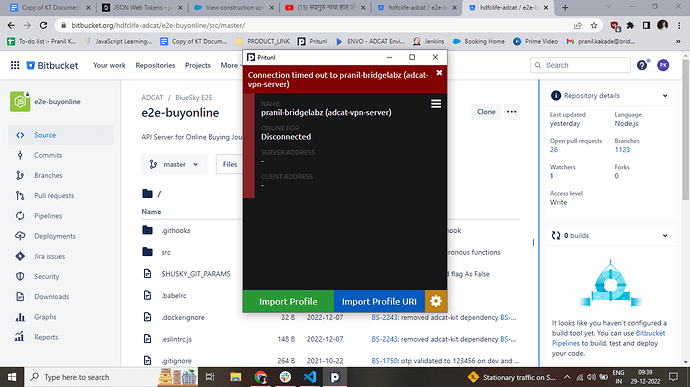The image size is (690, 387).
Task: Open Pipelines in the sidebar
Action: [48, 216]
